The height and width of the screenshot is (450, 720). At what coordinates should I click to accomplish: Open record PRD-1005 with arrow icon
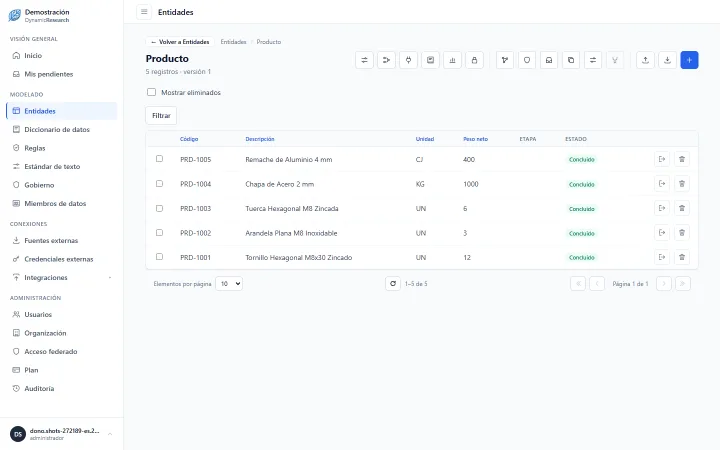pyautogui.click(x=662, y=159)
